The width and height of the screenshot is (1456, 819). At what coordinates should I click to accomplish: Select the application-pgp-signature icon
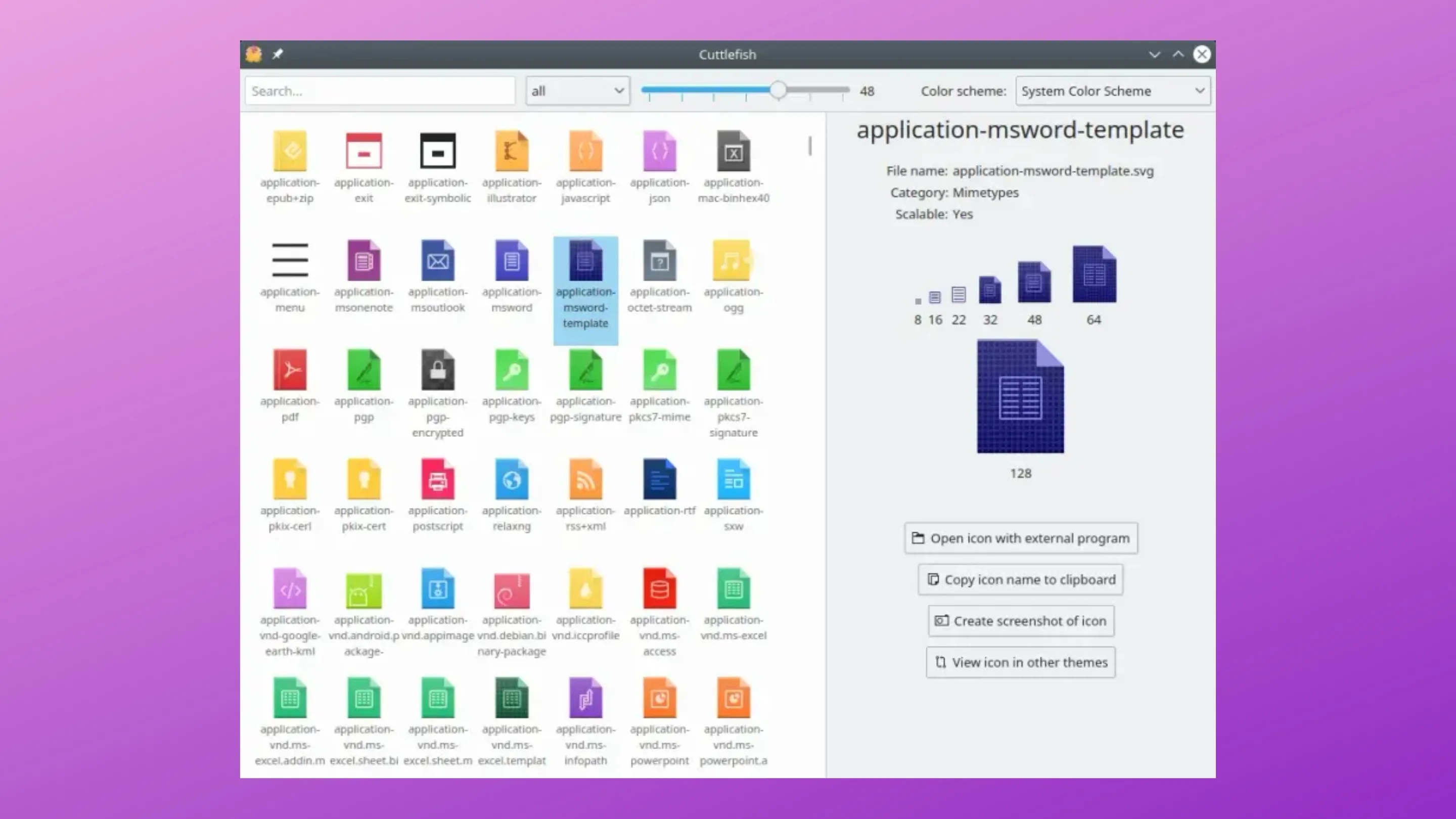click(x=585, y=370)
